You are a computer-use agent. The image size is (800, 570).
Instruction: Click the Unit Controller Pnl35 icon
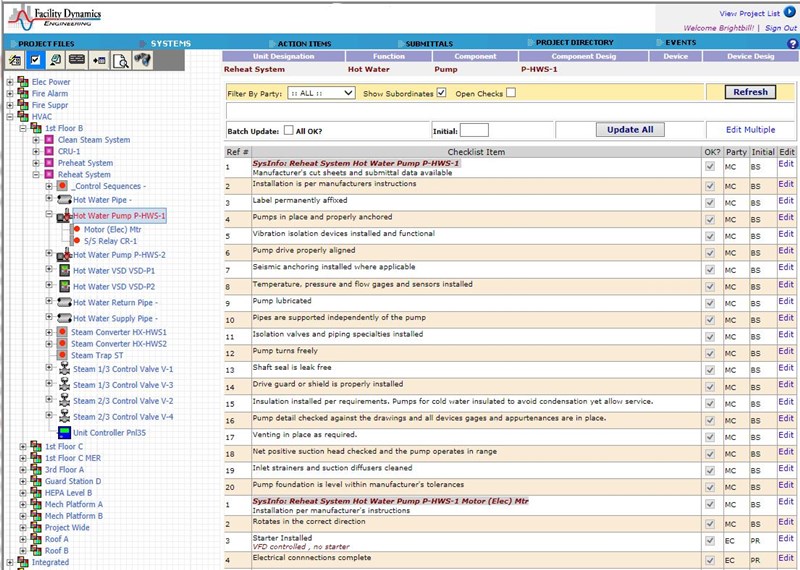(64, 433)
